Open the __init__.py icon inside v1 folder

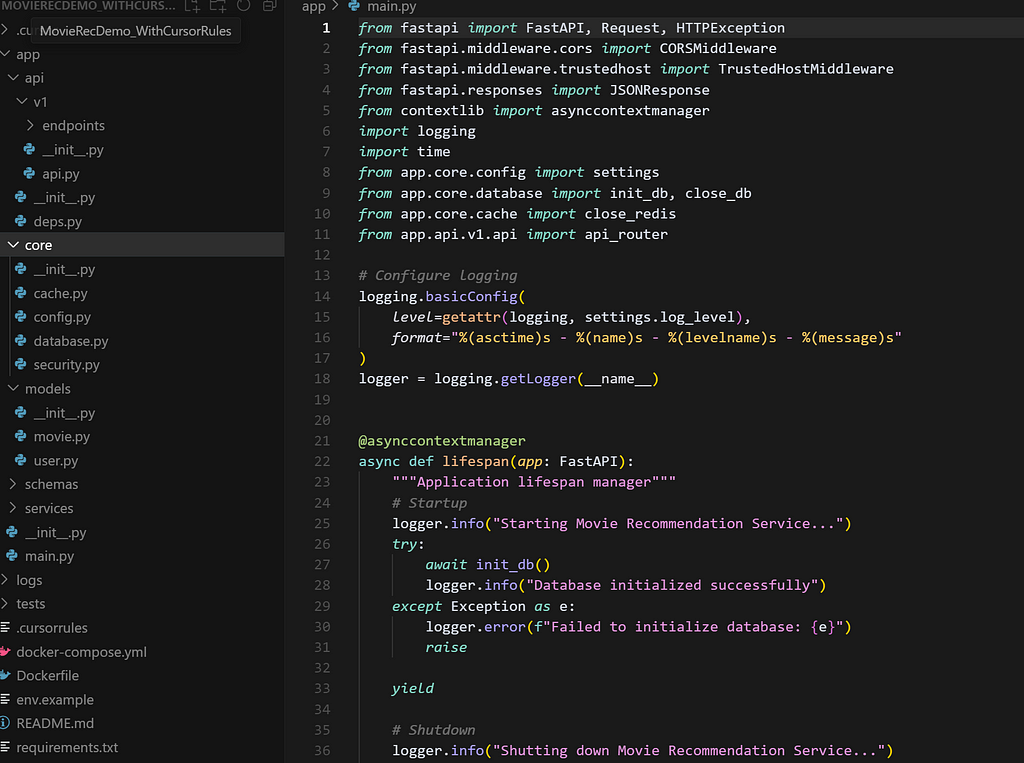tap(29, 150)
